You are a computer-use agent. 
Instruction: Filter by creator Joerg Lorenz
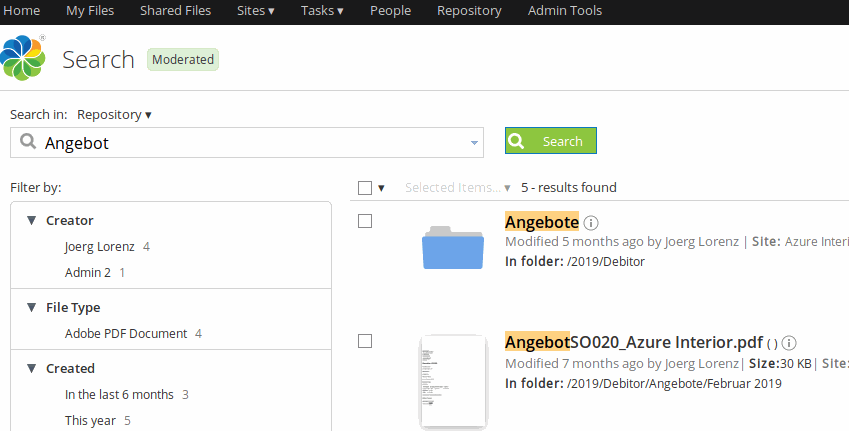pyautogui.click(x=100, y=247)
